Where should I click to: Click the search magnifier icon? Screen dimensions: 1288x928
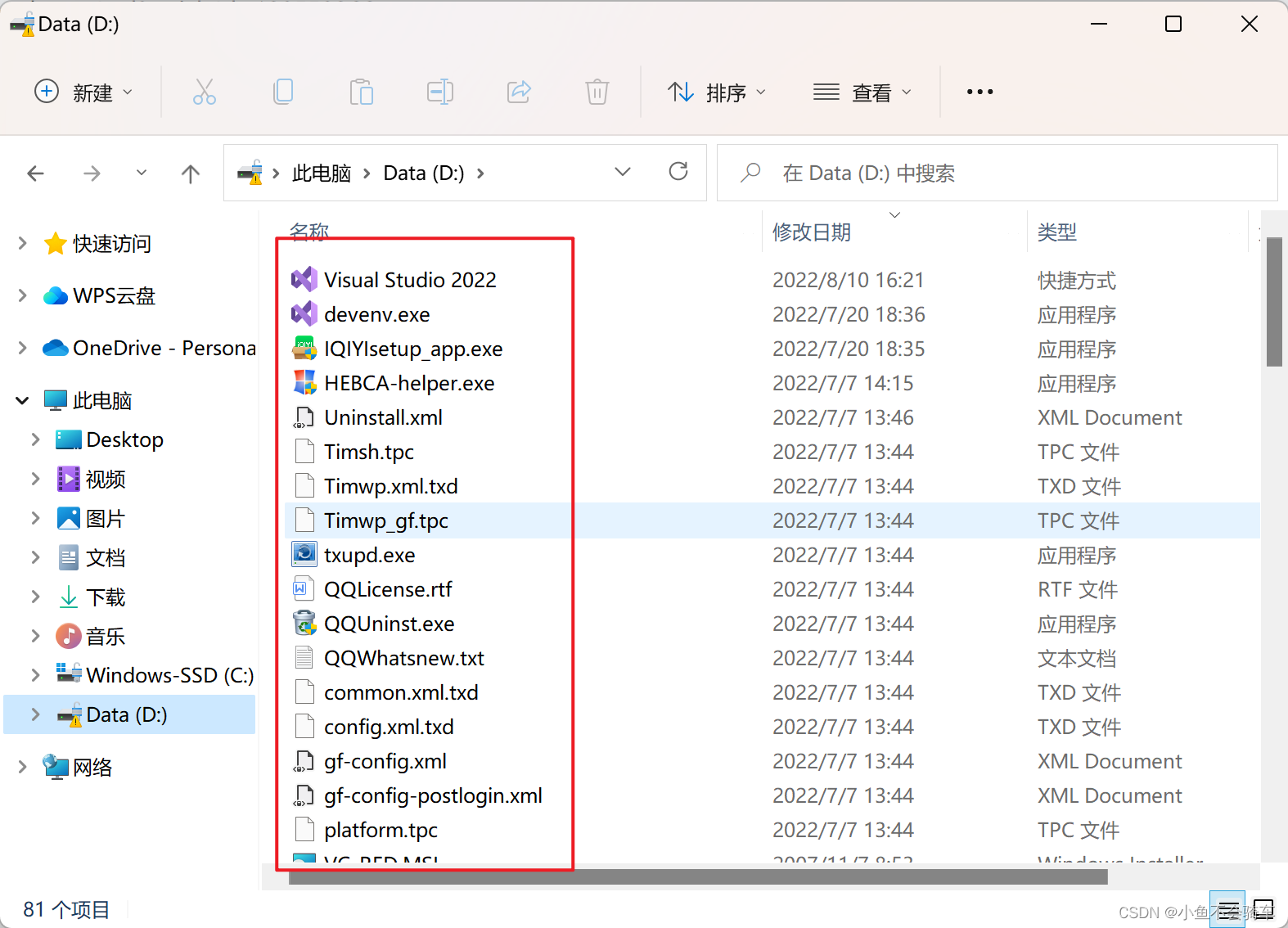tap(750, 173)
